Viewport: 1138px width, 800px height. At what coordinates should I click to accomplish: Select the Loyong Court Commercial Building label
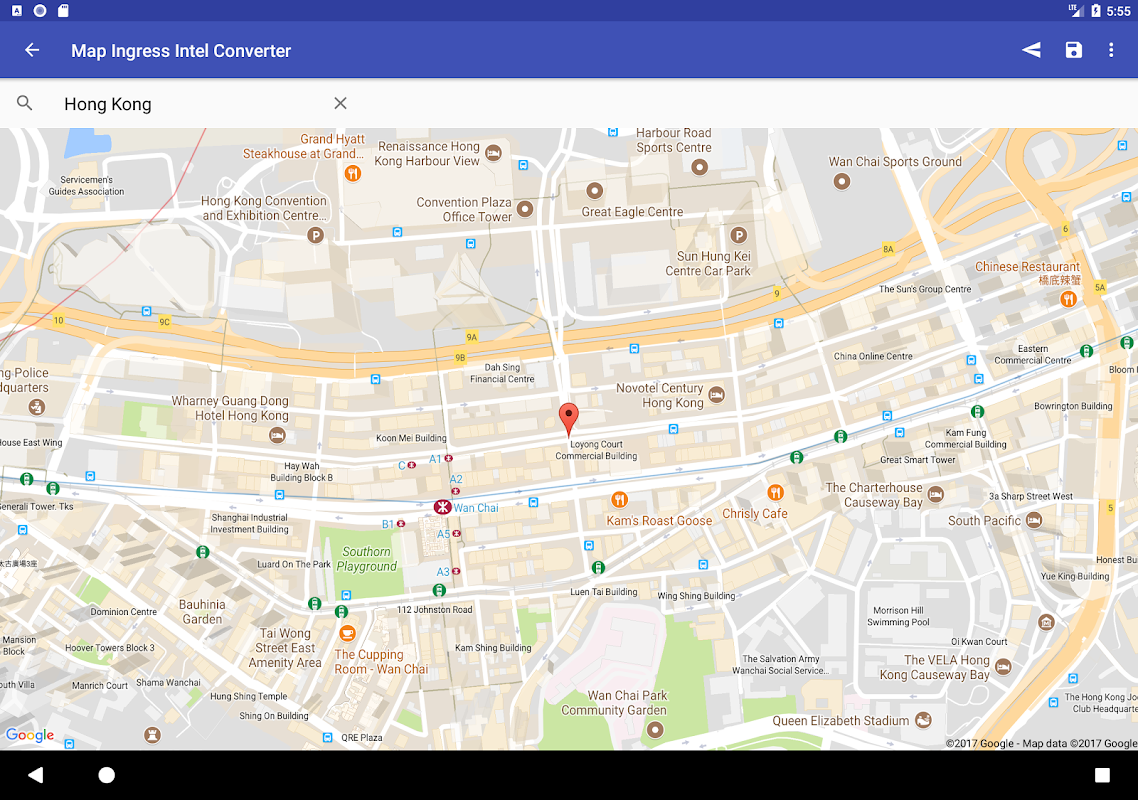[x=596, y=450]
